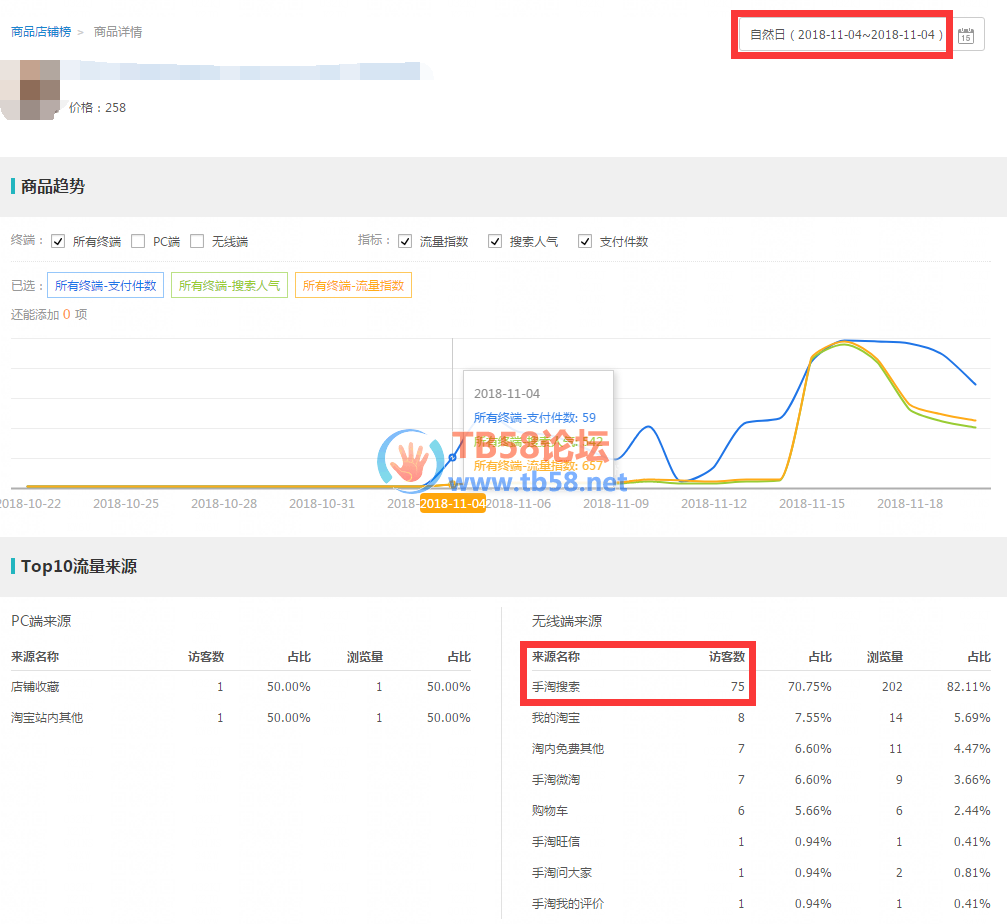This screenshot has height=924, width=1007.
Task: Click the 支付件数: 59 tooltip entry
Action: coord(535,417)
